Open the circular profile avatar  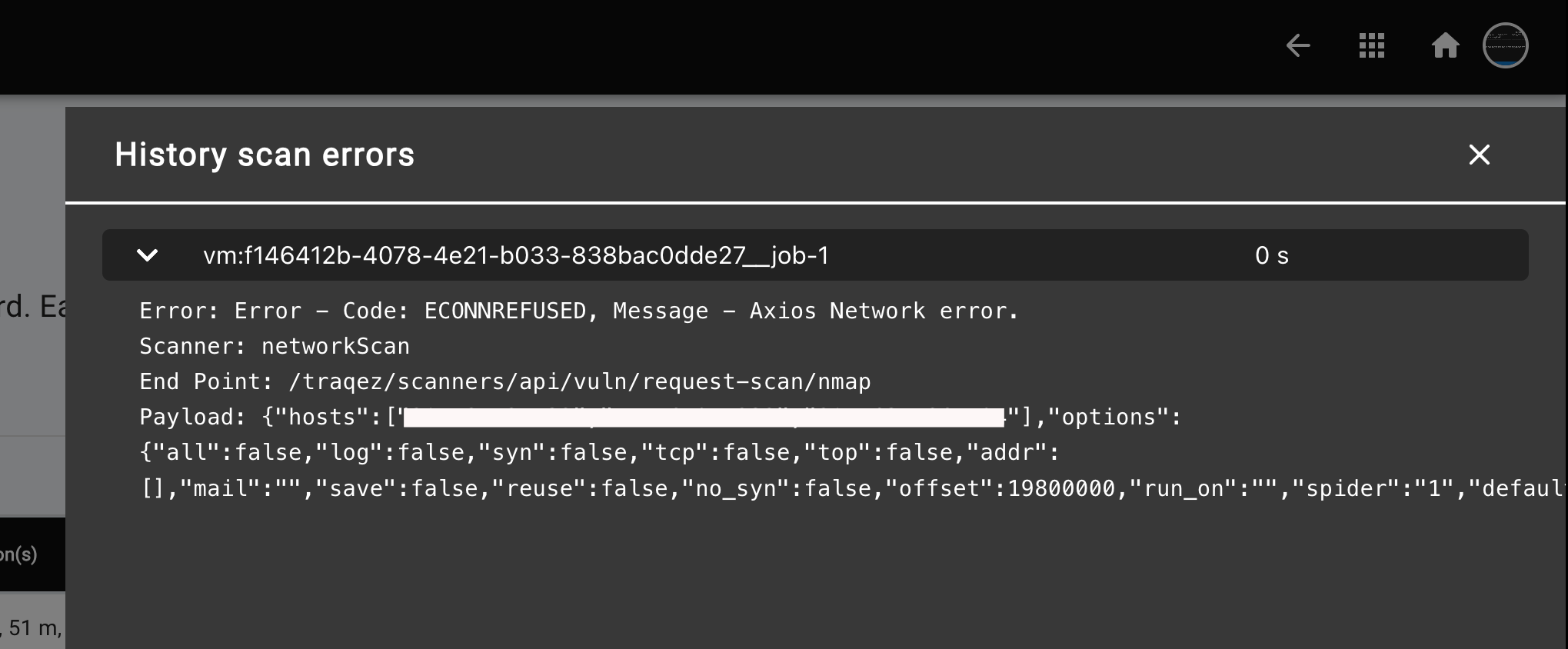(x=1506, y=45)
